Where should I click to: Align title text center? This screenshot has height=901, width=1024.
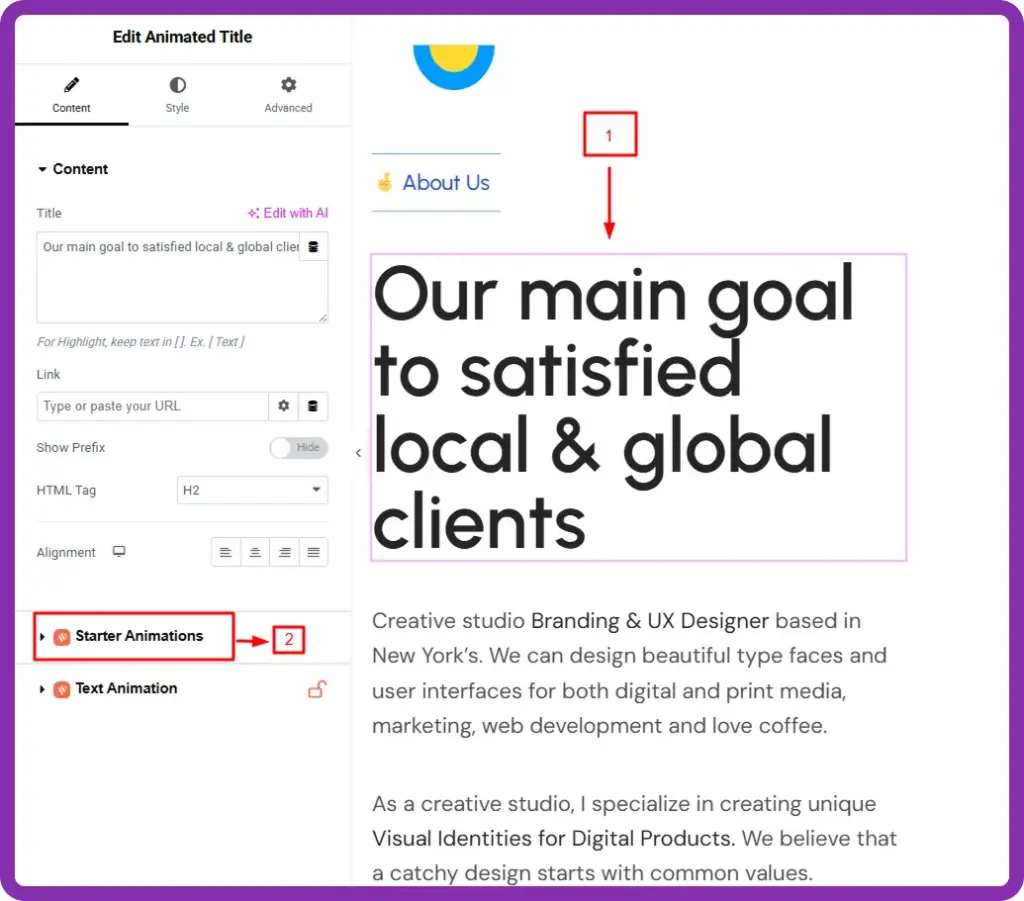point(255,552)
